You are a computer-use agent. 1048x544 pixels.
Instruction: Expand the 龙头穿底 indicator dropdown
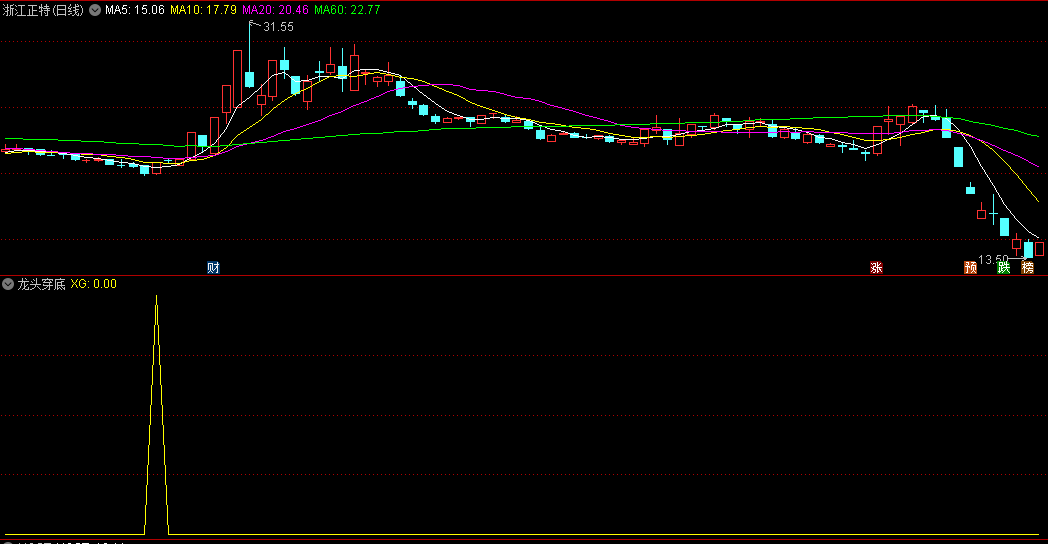point(8,284)
